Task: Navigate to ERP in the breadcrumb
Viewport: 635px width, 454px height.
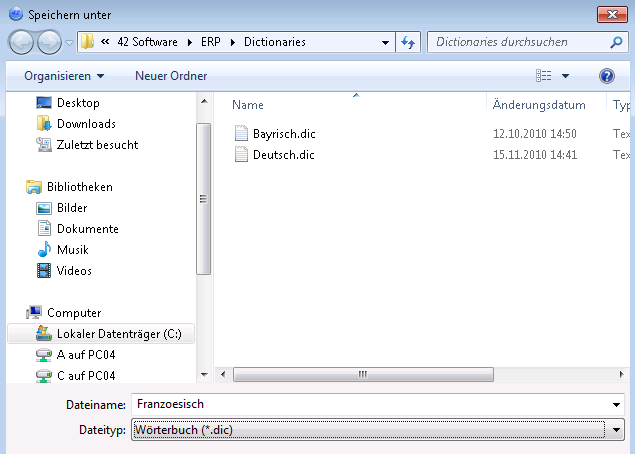Action: point(211,42)
